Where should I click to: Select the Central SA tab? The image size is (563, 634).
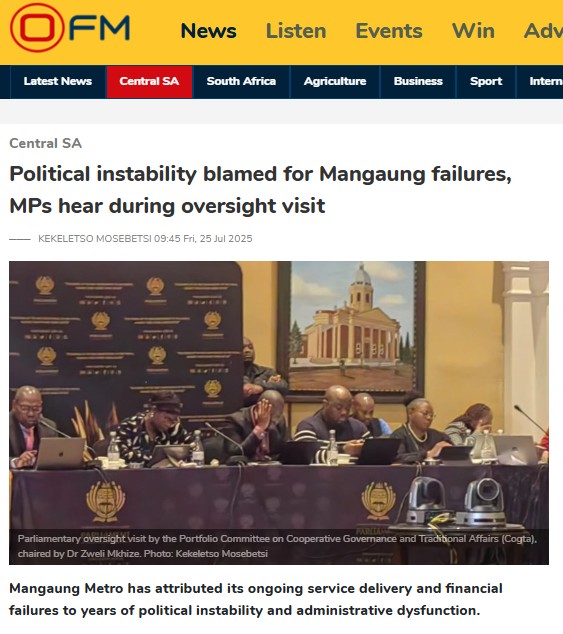pyautogui.click(x=149, y=81)
